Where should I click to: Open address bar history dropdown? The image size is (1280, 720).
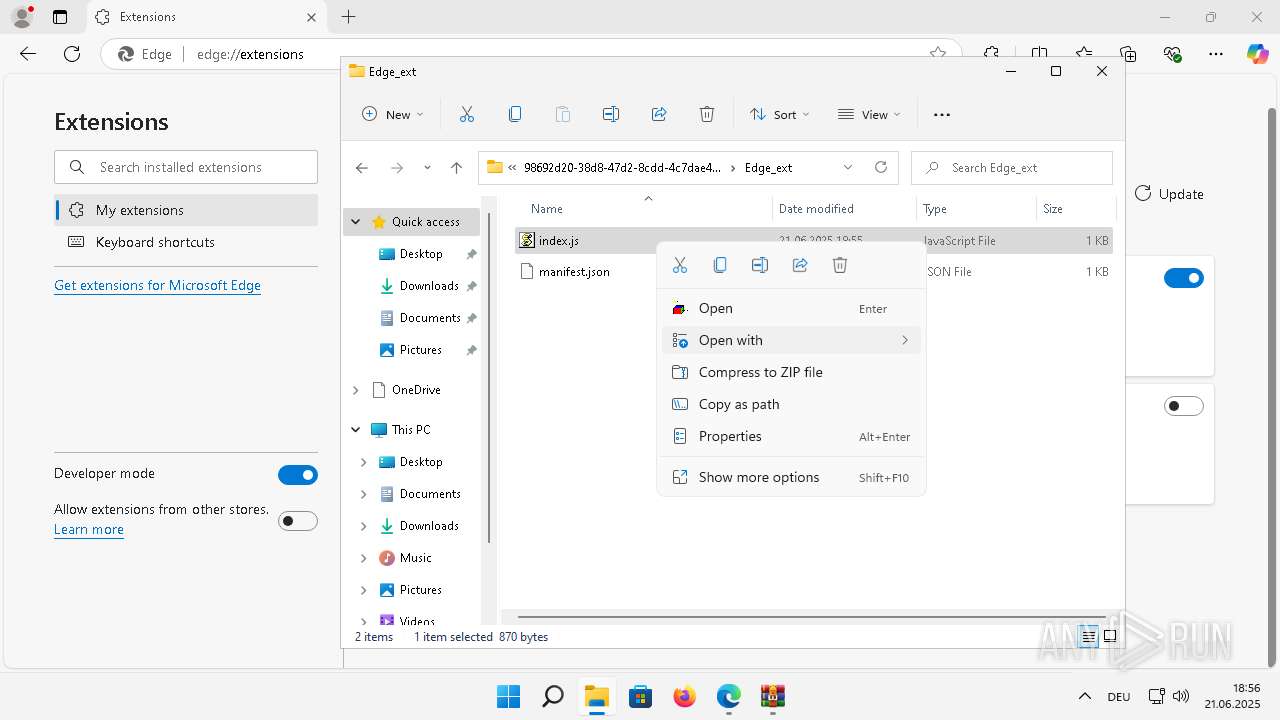(x=848, y=168)
